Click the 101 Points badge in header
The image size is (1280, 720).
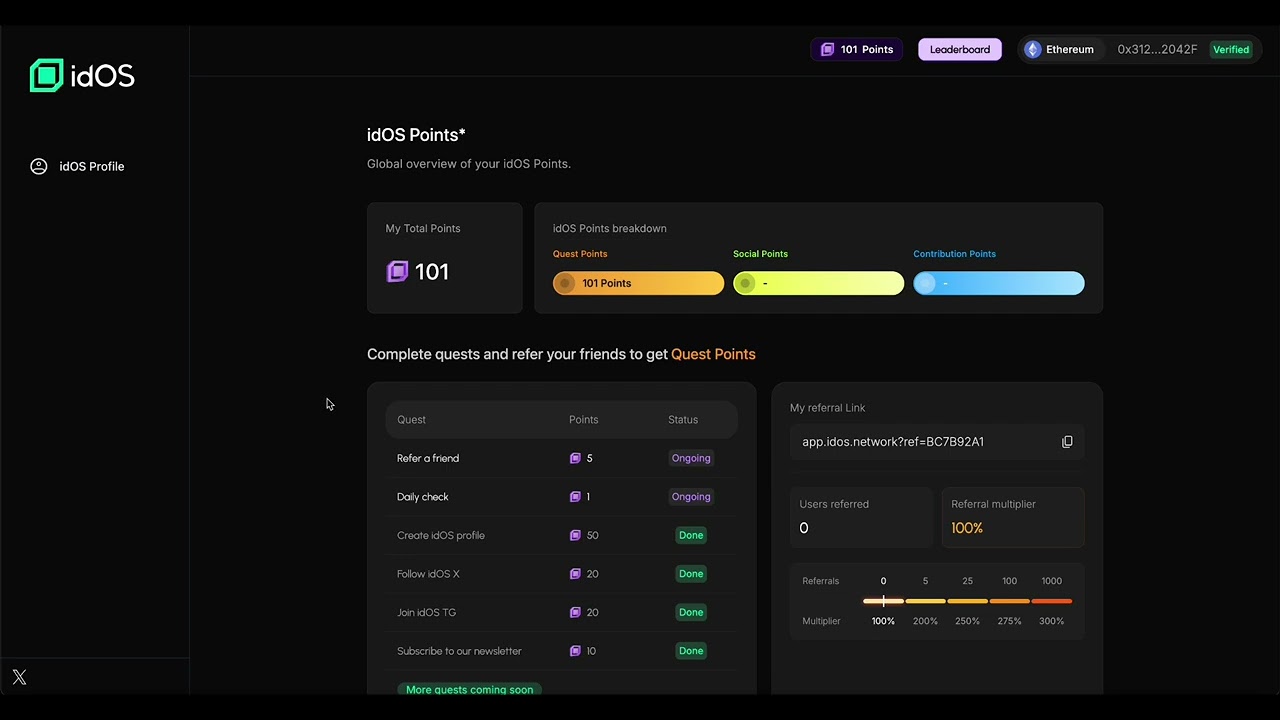[857, 49]
